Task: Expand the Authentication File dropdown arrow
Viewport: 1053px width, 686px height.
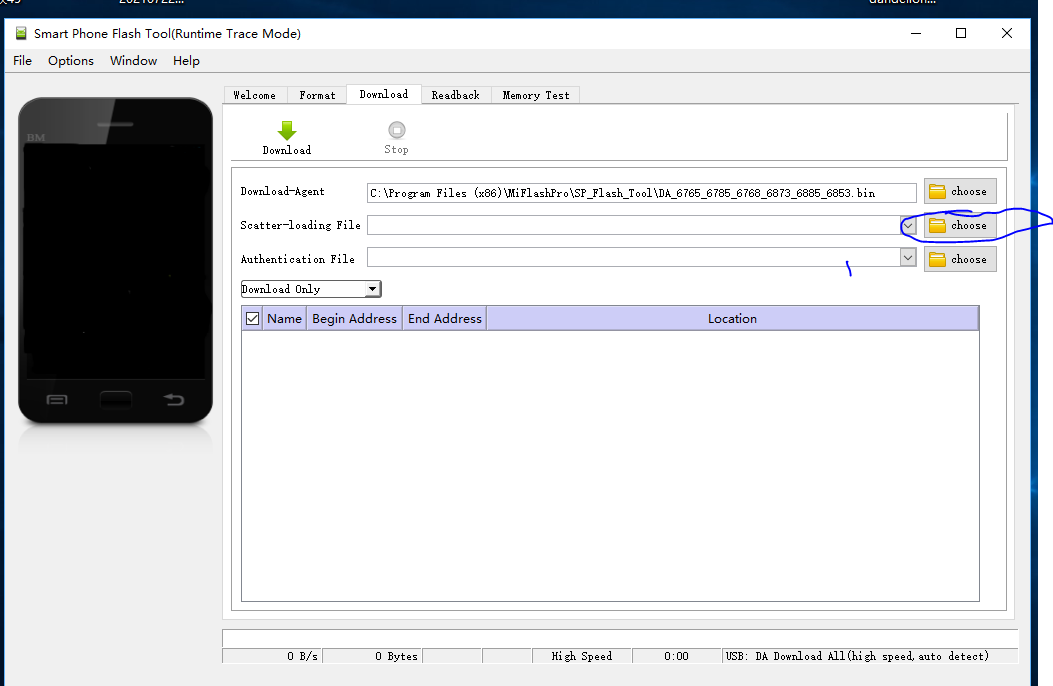Action: (908, 257)
